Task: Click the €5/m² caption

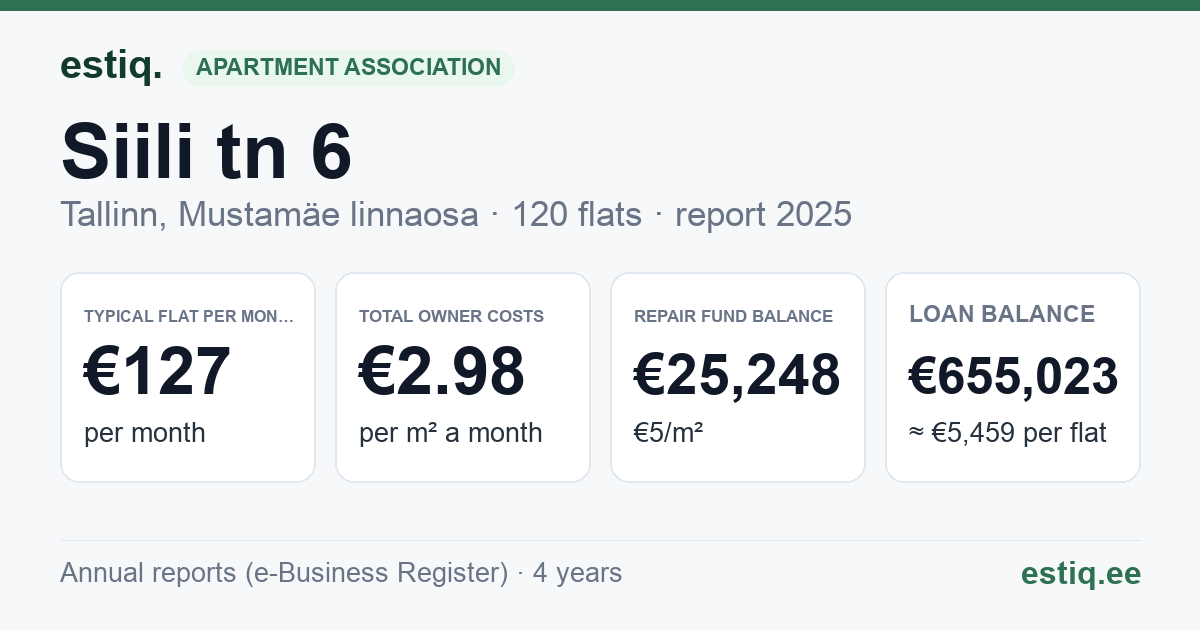Action: (x=668, y=433)
